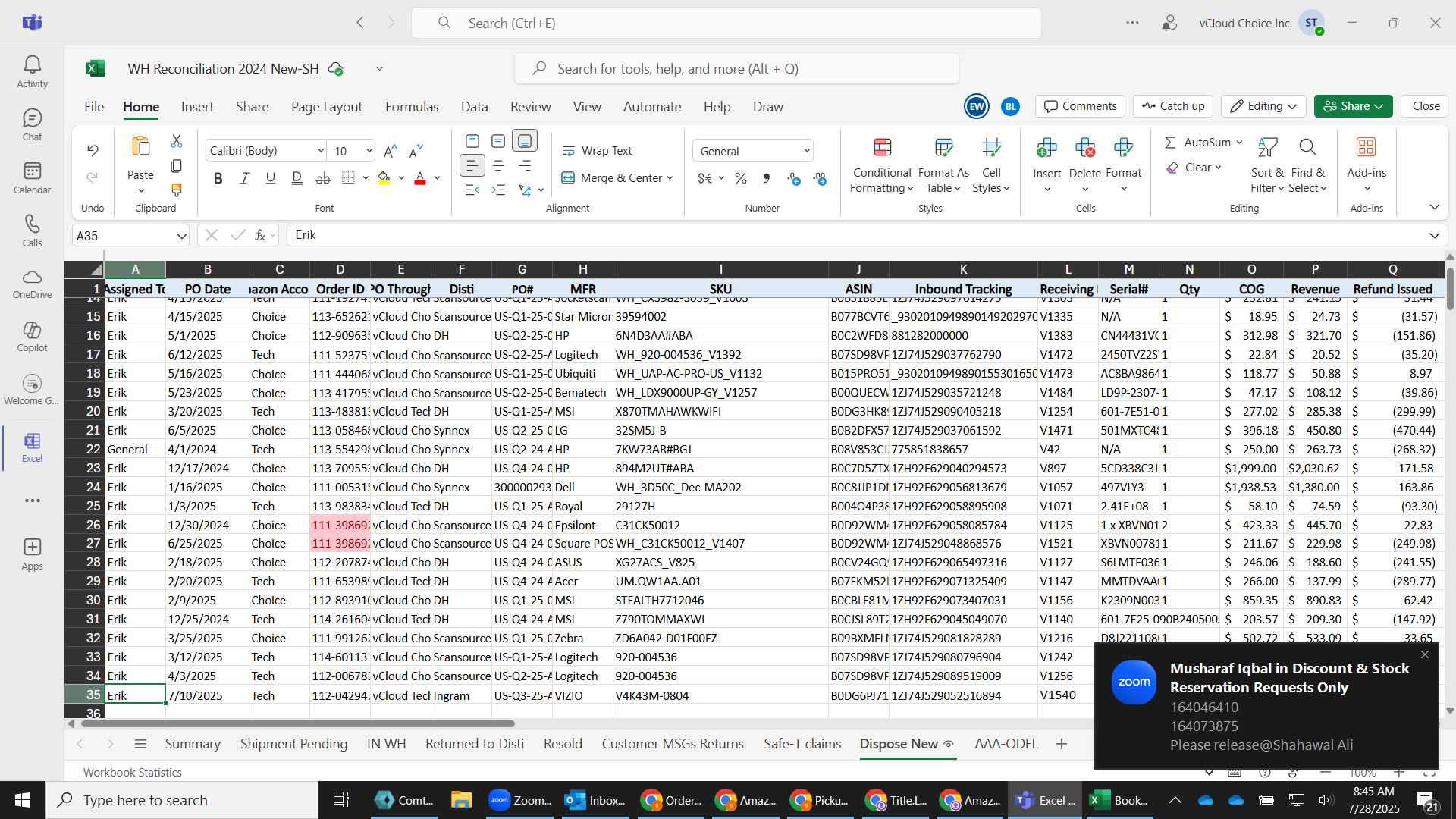Viewport: 1456px width, 819px height.
Task: Open OneDrive in Teams sidebar
Action: (x=32, y=284)
